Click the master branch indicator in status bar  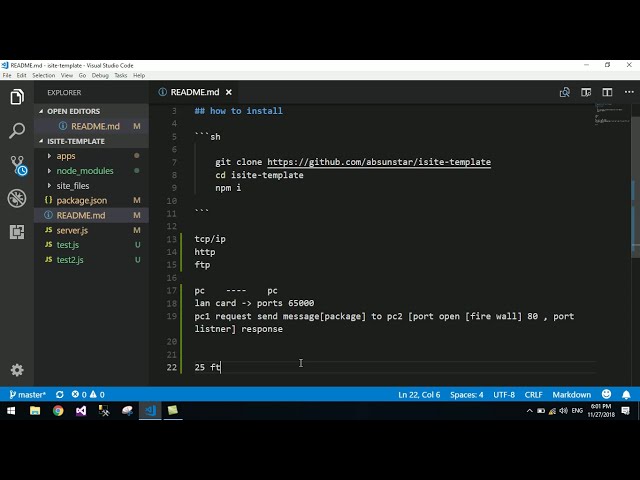click(x=27, y=395)
